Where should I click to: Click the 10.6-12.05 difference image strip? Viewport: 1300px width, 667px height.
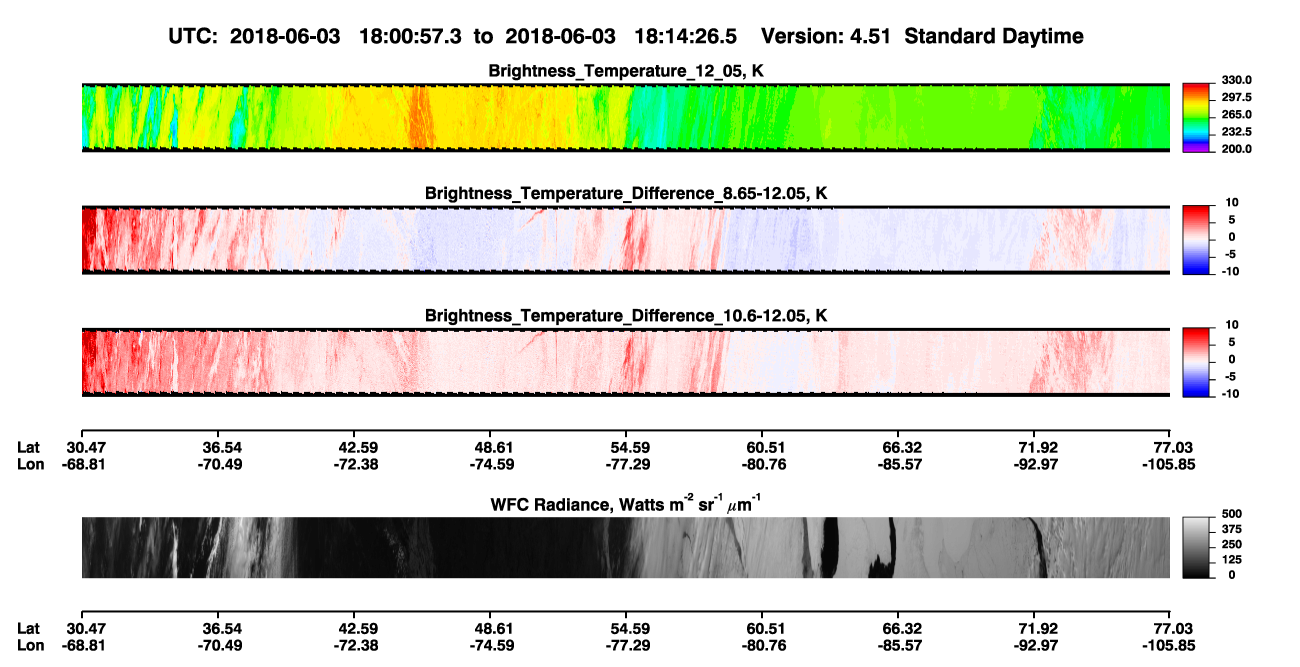[625, 362]
